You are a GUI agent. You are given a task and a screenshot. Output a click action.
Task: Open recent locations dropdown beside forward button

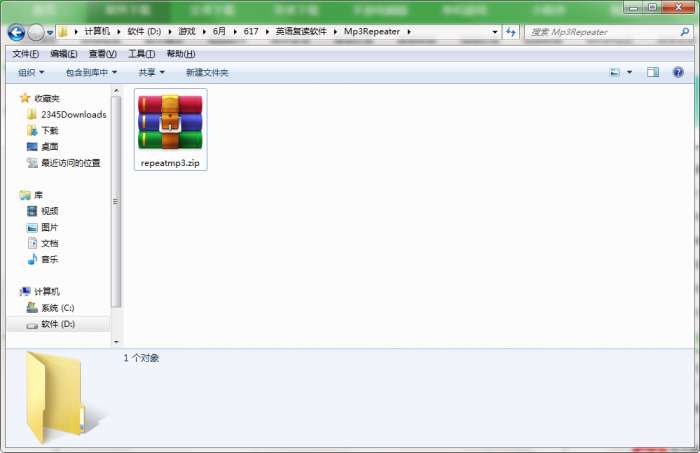50,33
